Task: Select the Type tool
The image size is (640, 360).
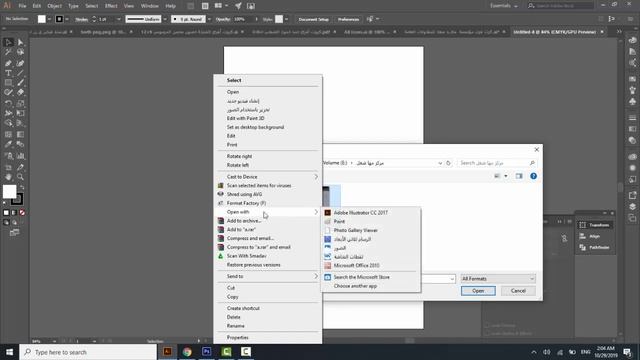Action: tap(8, 73)
